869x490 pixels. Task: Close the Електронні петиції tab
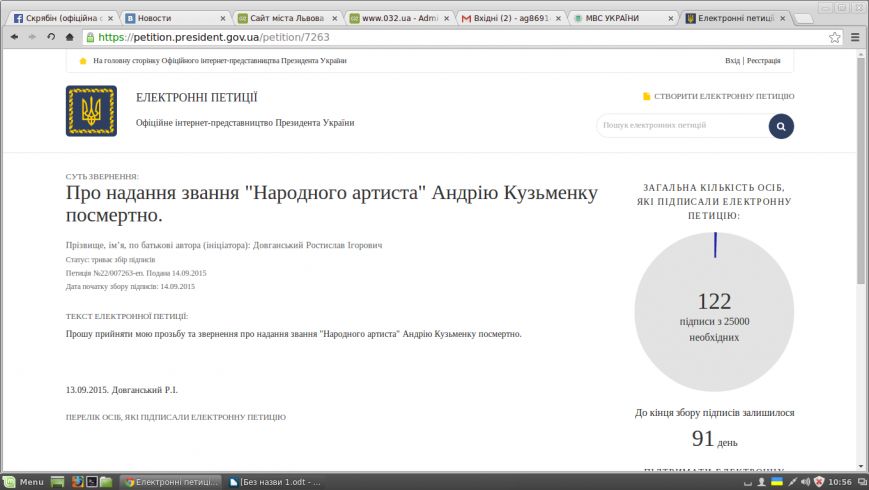(783, 18)
